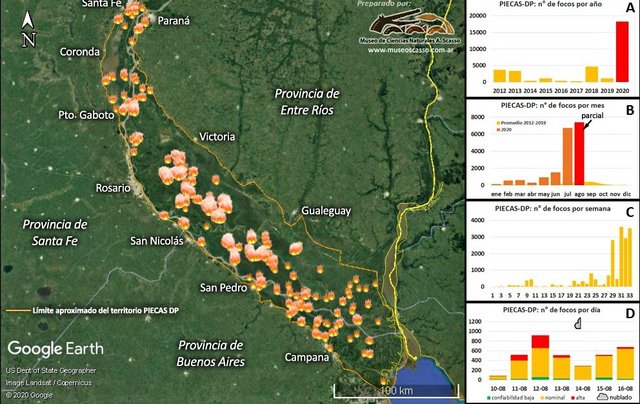Click the red 2020 bar in chart A
This screenshot has width=640, height=404.
coord(622,52)
